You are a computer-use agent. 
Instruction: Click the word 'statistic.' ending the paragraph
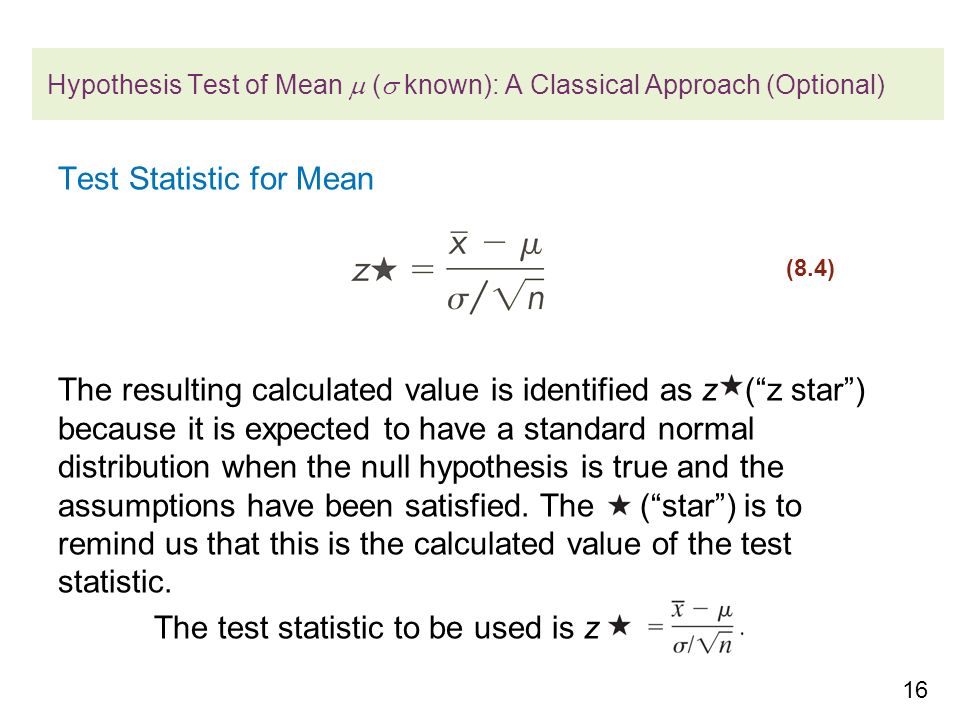pyautogui.click(x=114, y=582)
